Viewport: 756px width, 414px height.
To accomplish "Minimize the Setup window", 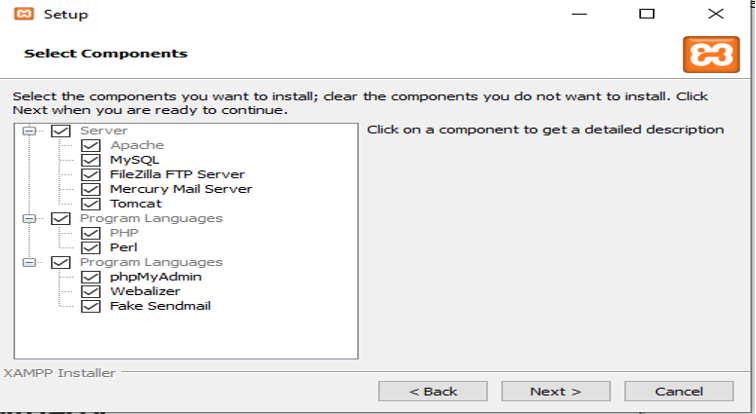I will click(x=578, y=14).
